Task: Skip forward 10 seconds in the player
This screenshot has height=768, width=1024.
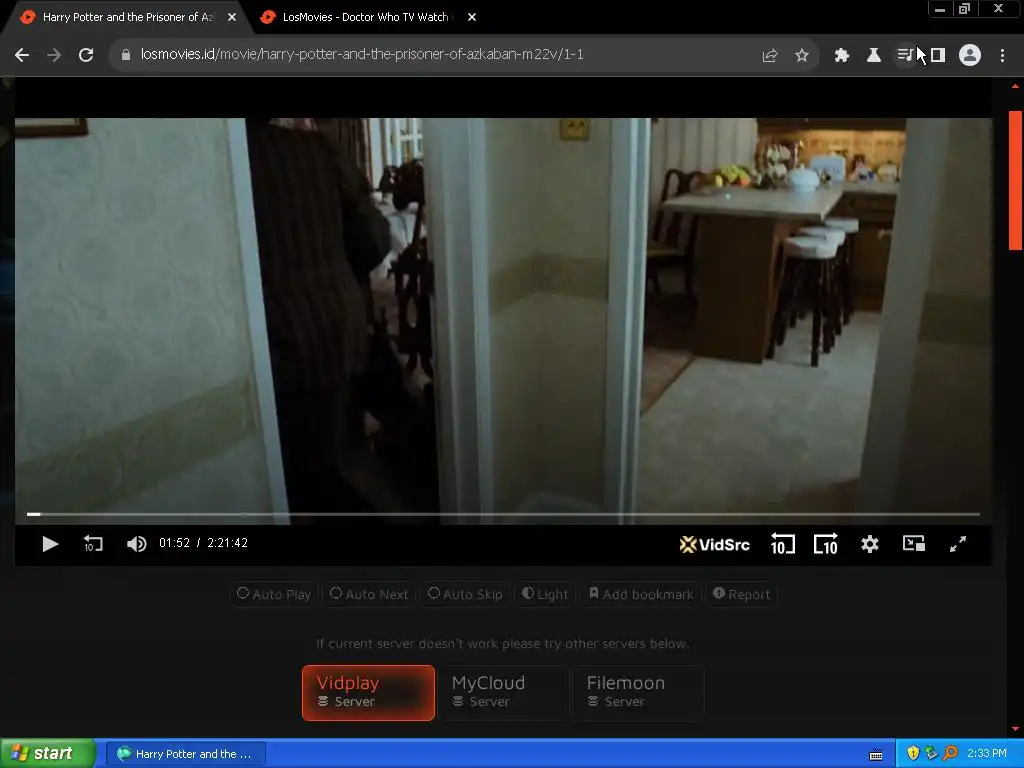Action: point(825,543)
